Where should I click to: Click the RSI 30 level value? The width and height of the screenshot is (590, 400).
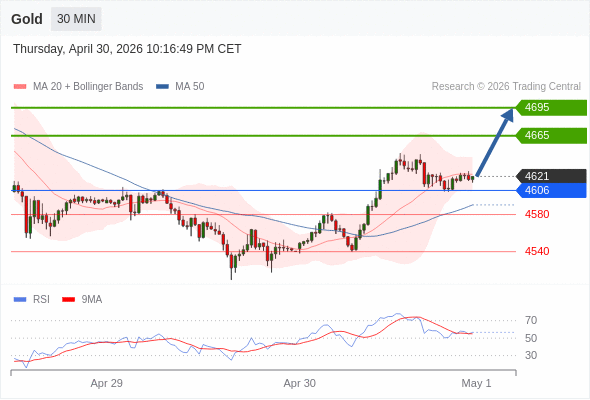(x=531, y=355)
